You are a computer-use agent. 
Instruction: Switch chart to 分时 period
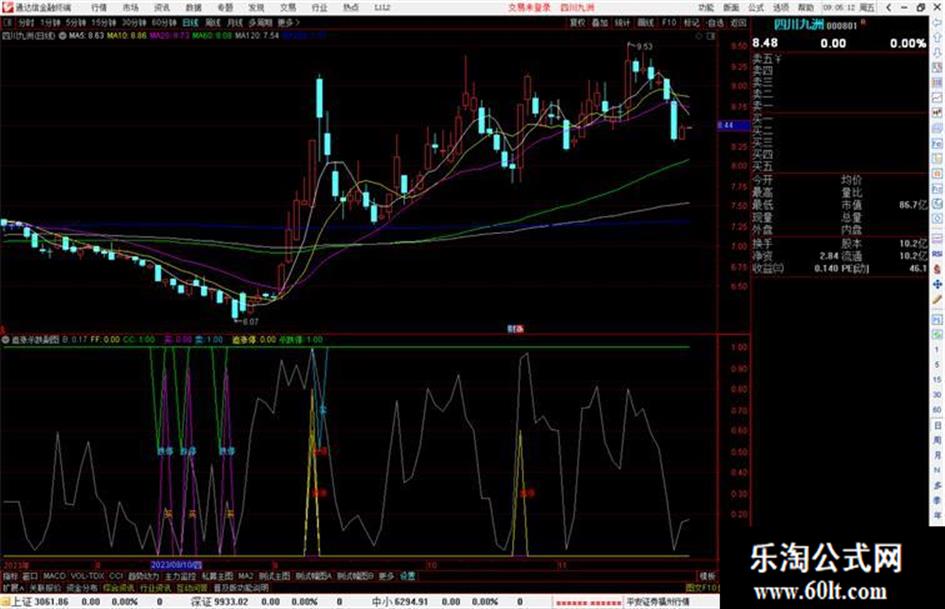(x=25, y=22)
